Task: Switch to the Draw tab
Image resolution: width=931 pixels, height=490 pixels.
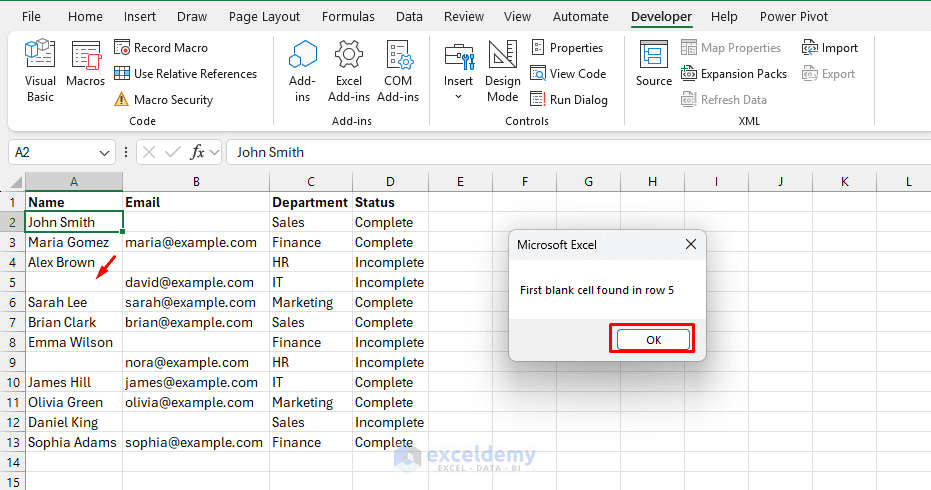Action: [x=192, y=17]
